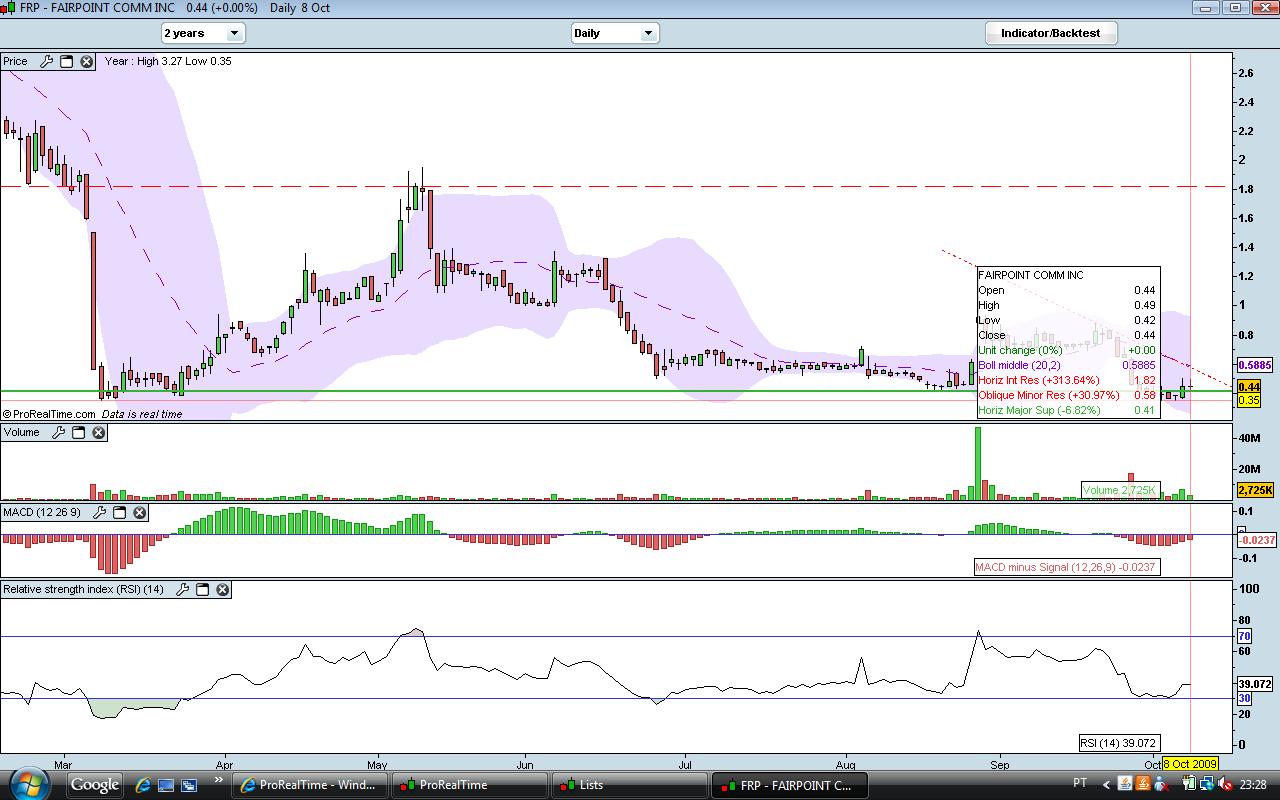
Task: Click the Bollinger middle value label 0.5885
Action: tap(1255, 366)
